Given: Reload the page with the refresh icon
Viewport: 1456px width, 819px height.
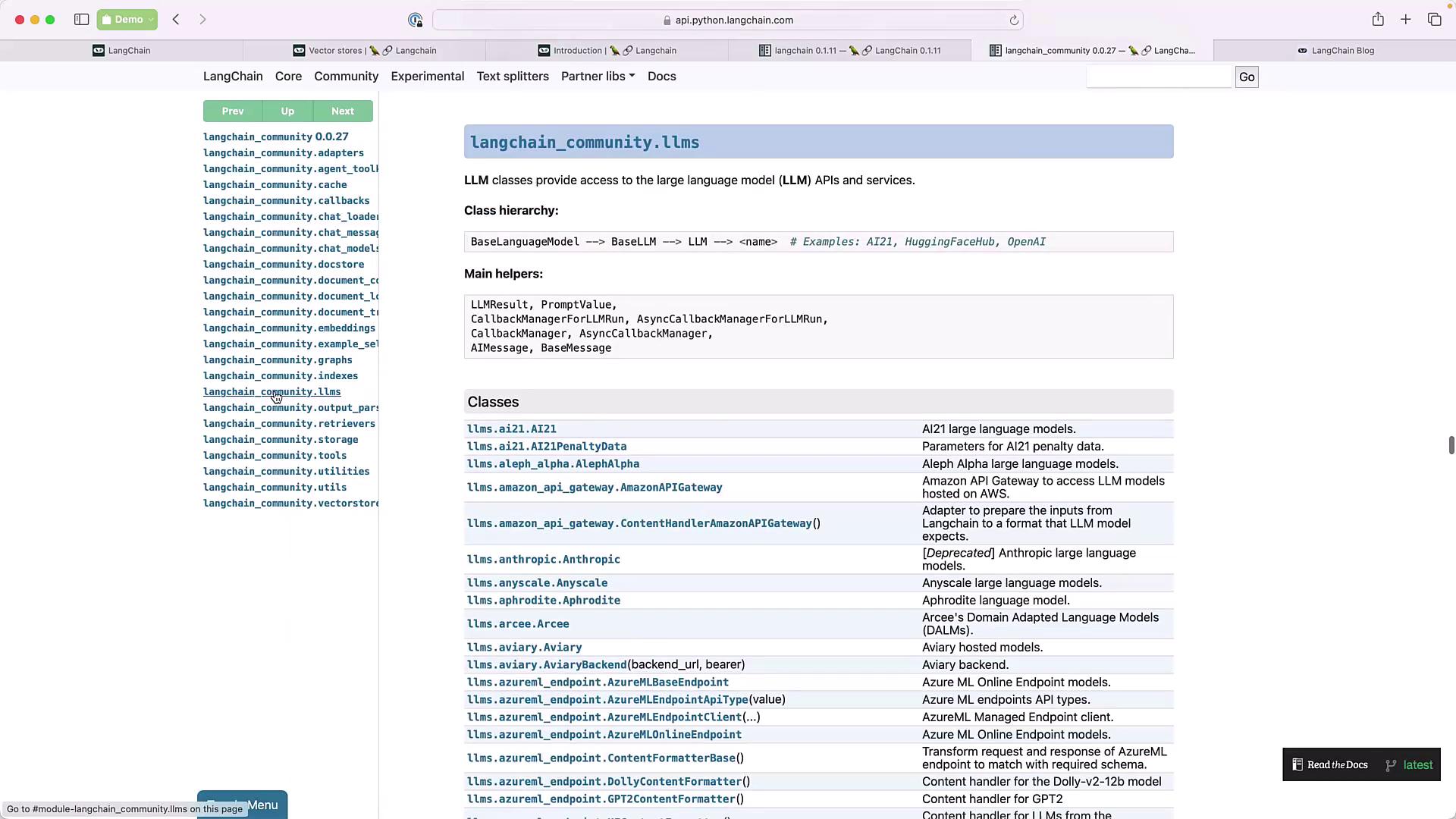Looking at the screenshot, I should (1014, 20).
